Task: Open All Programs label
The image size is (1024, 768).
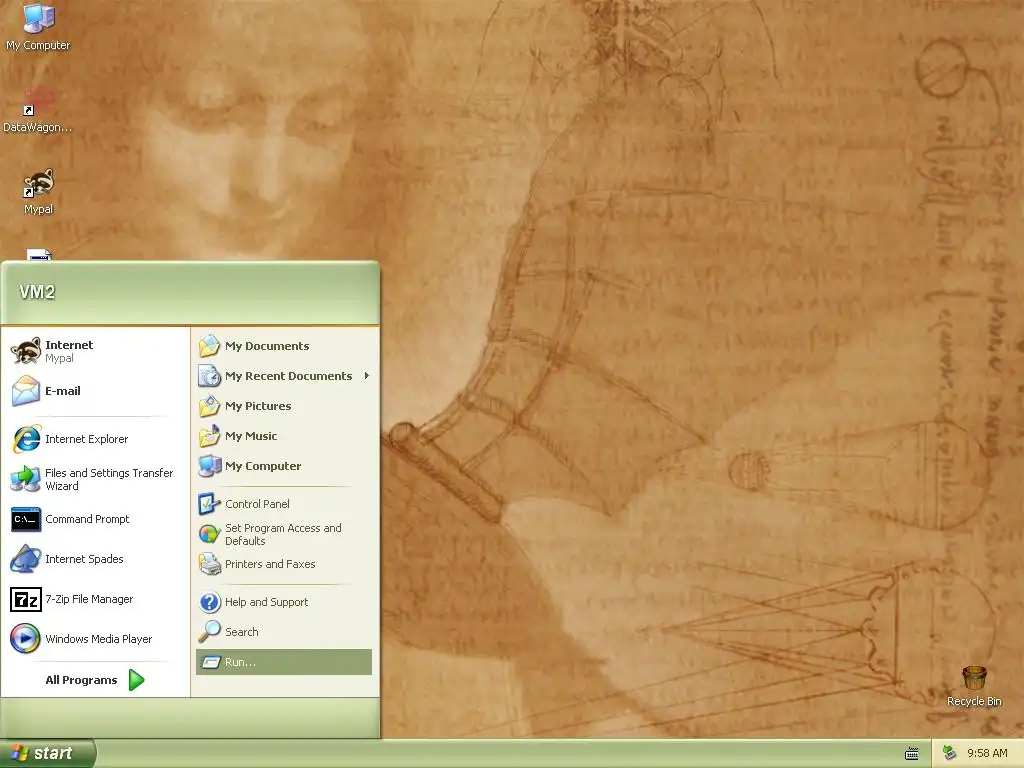Action: coord(81,680)
